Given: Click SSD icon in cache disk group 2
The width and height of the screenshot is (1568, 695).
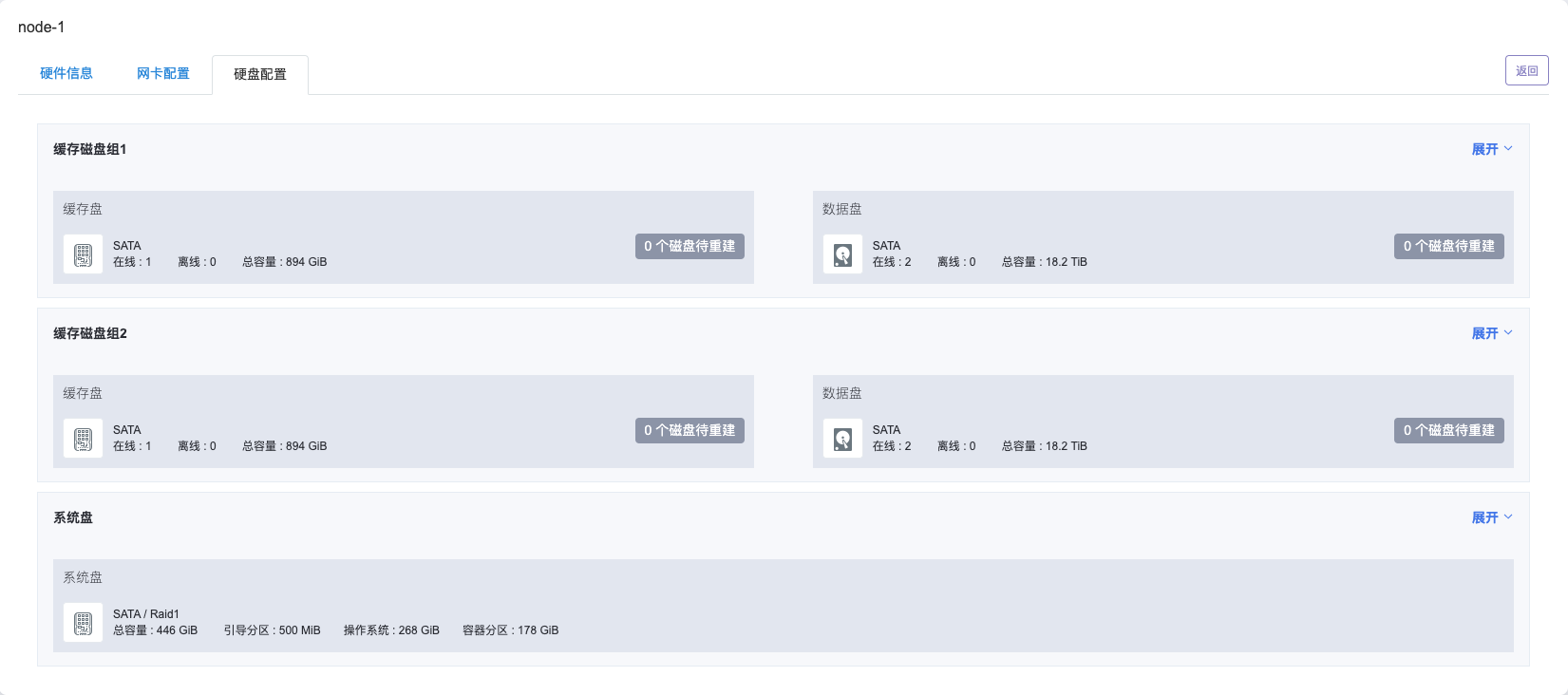Looking at the screenshot, I should click(x=83, y=439).
